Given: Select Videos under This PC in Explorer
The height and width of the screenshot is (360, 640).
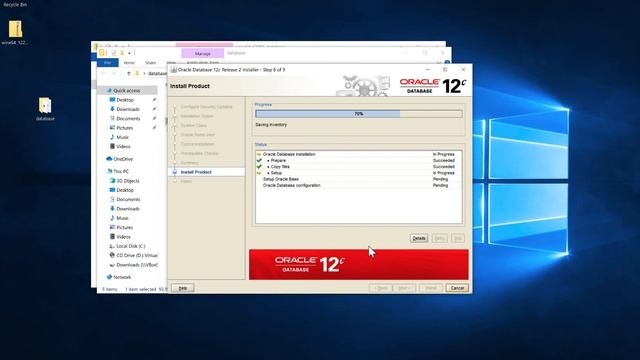Looking at the screenshot, I should (x=123, y=237).
